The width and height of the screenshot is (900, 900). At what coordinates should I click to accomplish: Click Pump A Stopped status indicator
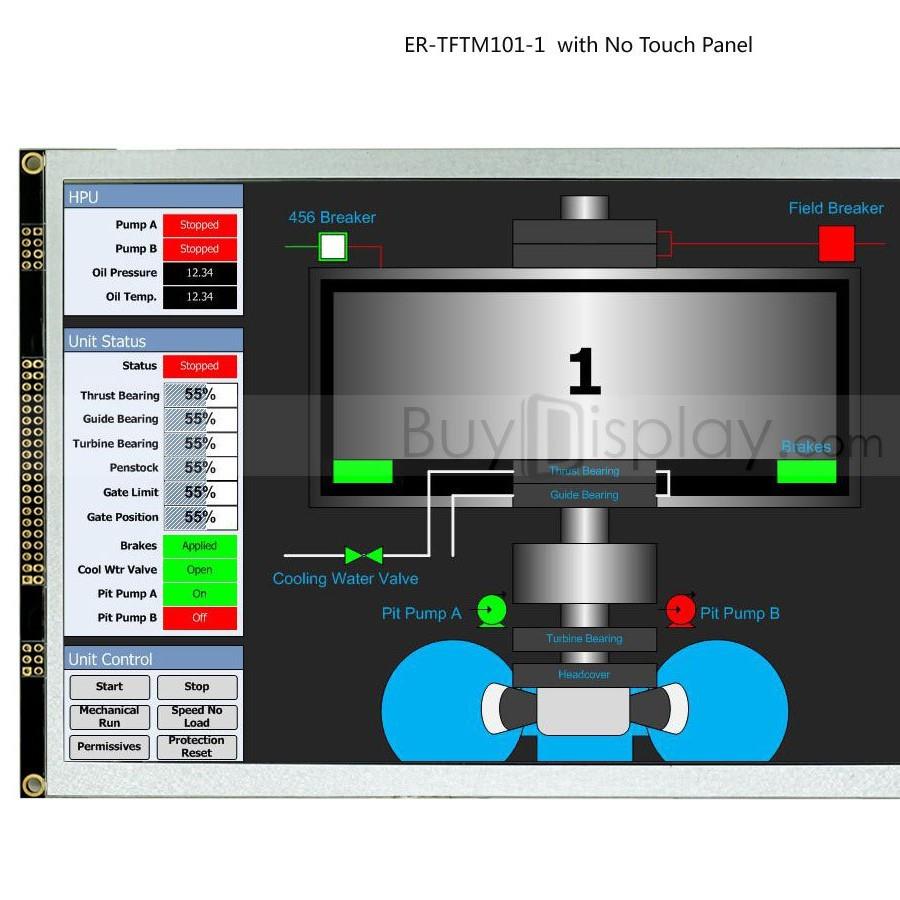click(200, 225)
